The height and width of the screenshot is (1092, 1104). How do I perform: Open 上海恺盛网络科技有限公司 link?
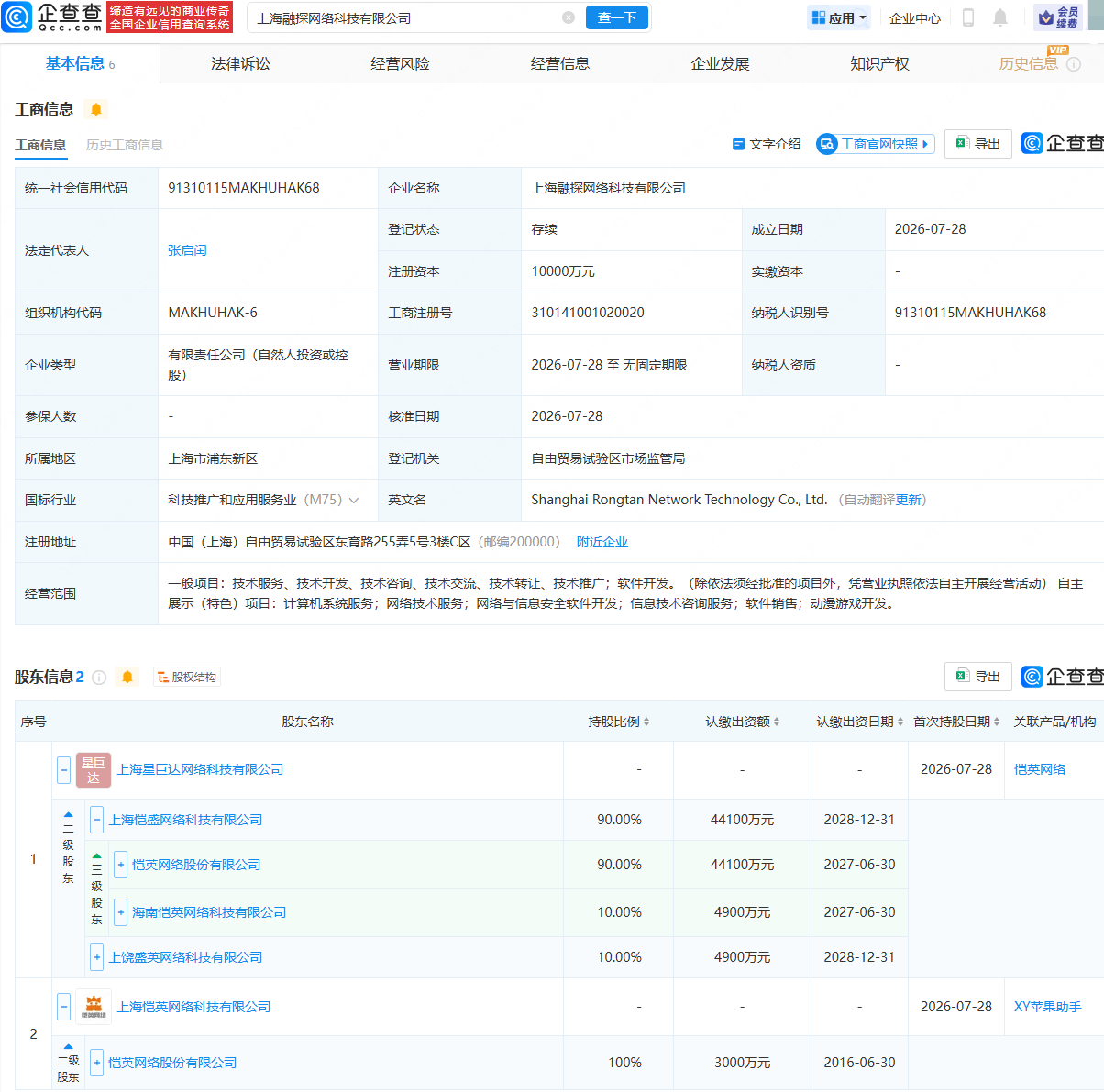click(186, 820)
